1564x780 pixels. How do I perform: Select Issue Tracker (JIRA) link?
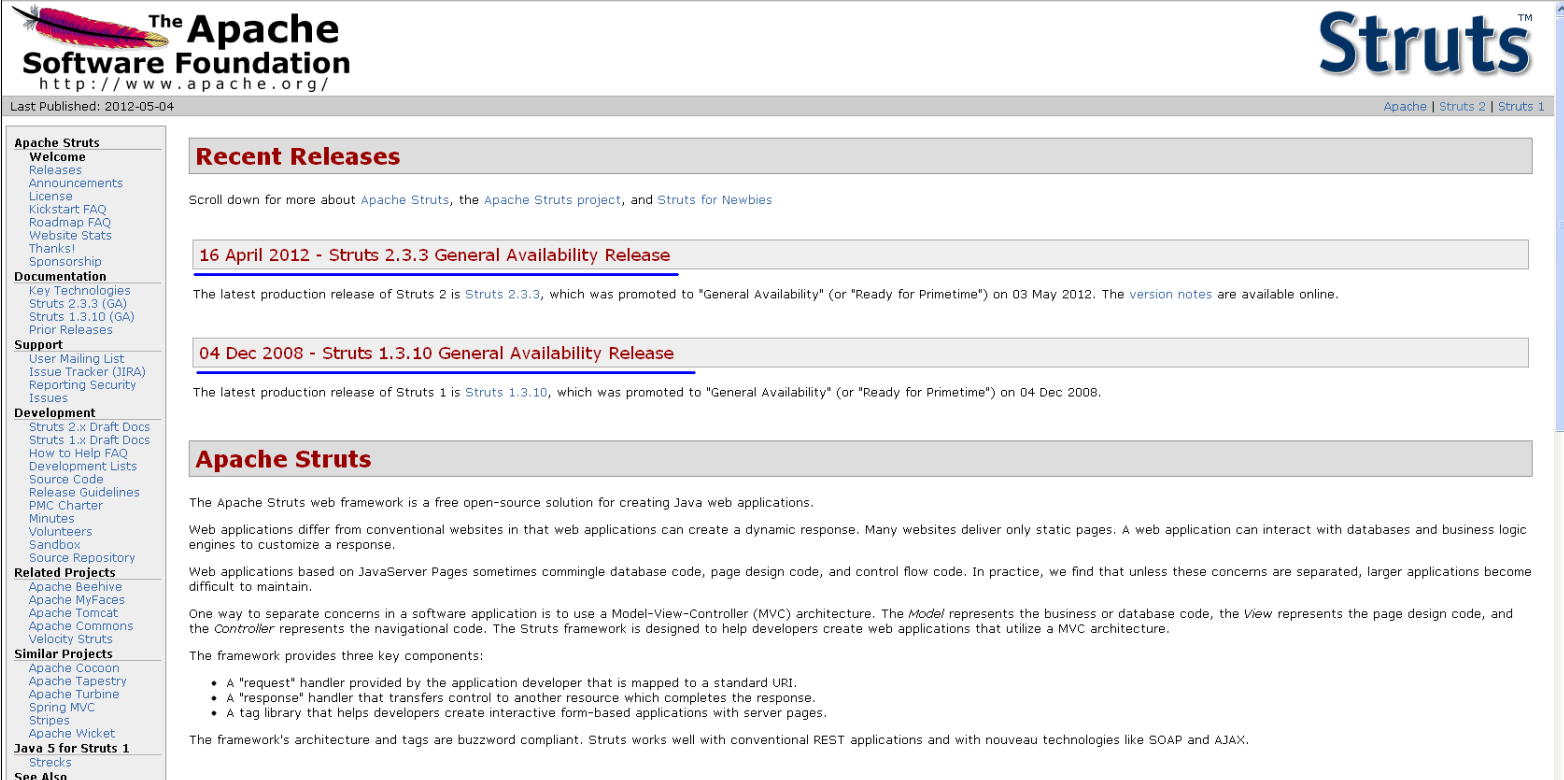click(87, 371)
